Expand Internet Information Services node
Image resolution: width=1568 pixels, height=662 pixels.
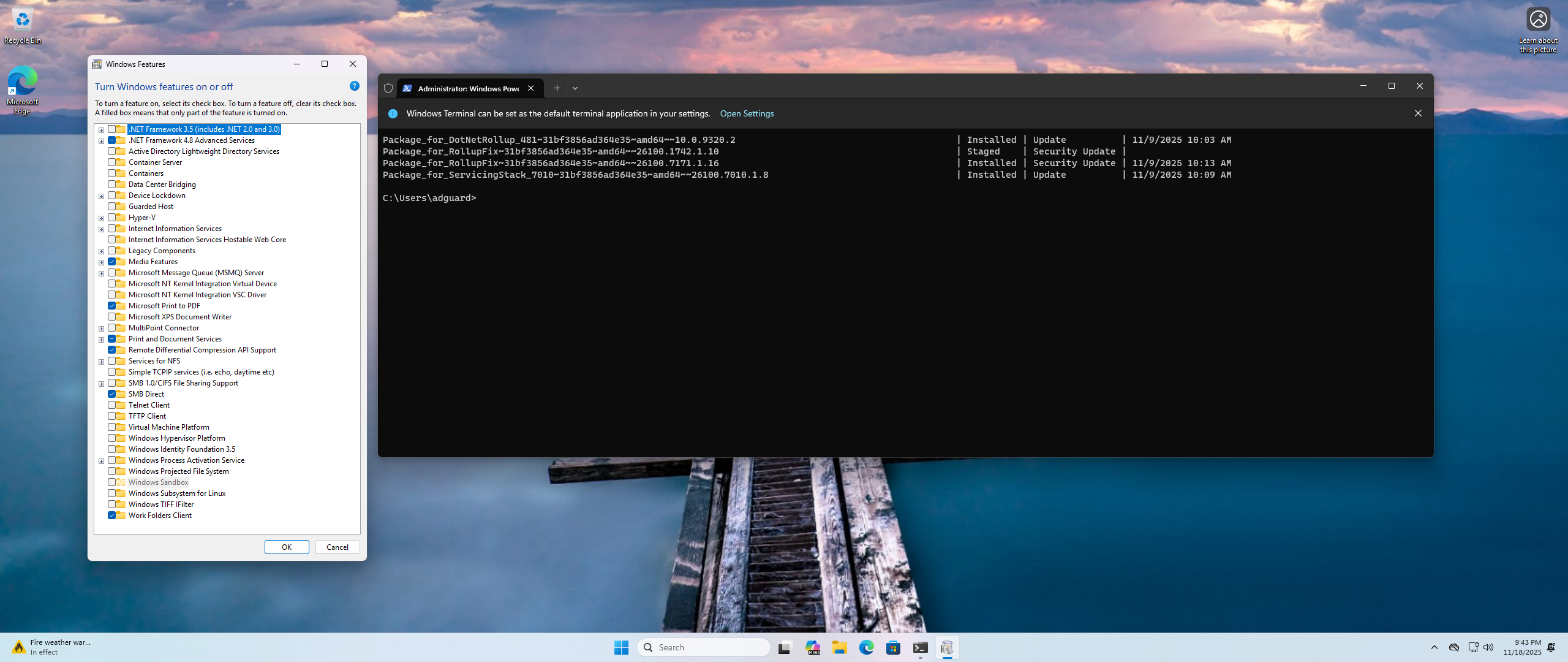click(x=102, y=229)
